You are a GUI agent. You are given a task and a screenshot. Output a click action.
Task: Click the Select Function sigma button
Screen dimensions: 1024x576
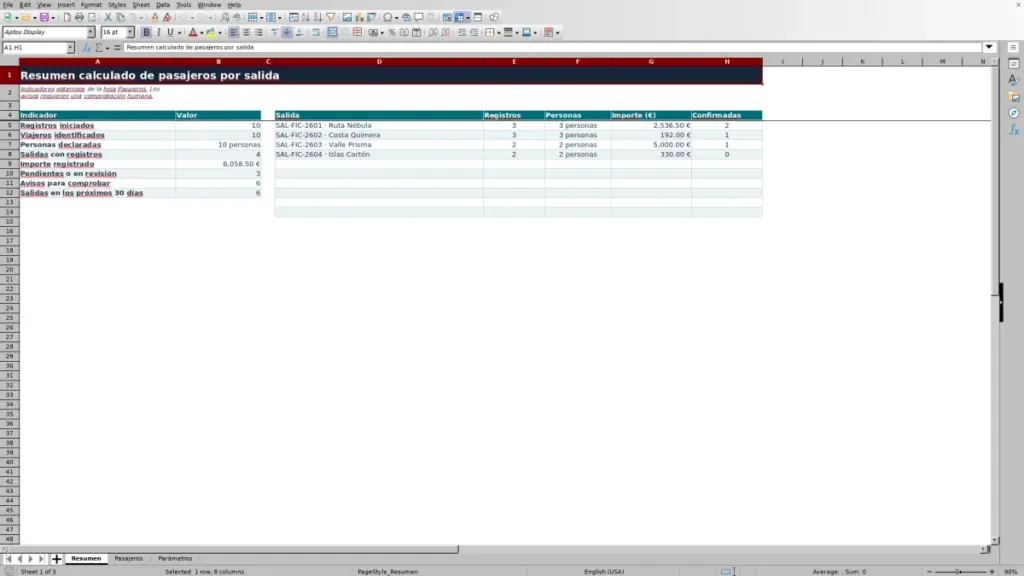click(x=99, y=48)
